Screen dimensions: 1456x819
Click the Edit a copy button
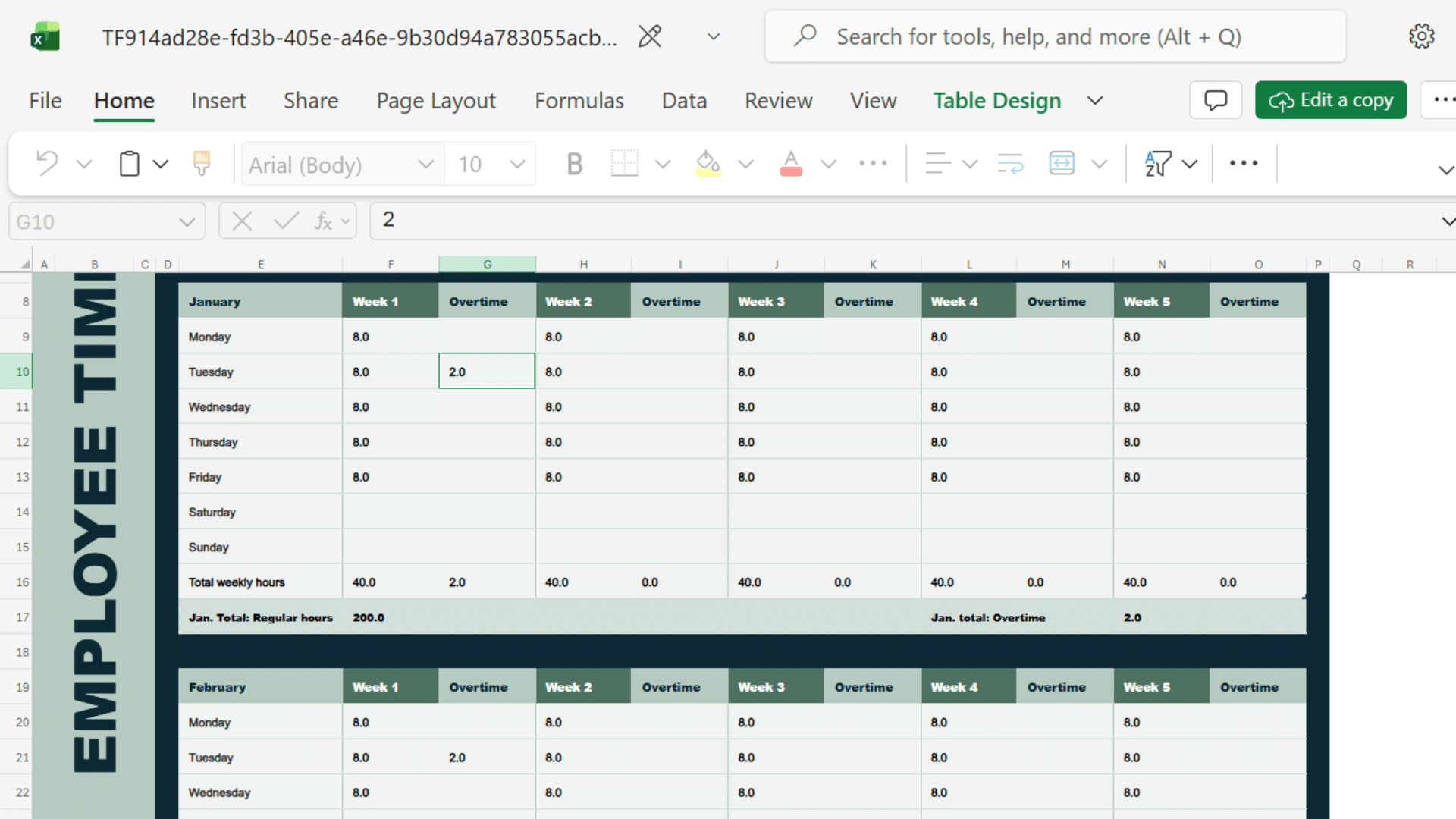click(1331, 100)
